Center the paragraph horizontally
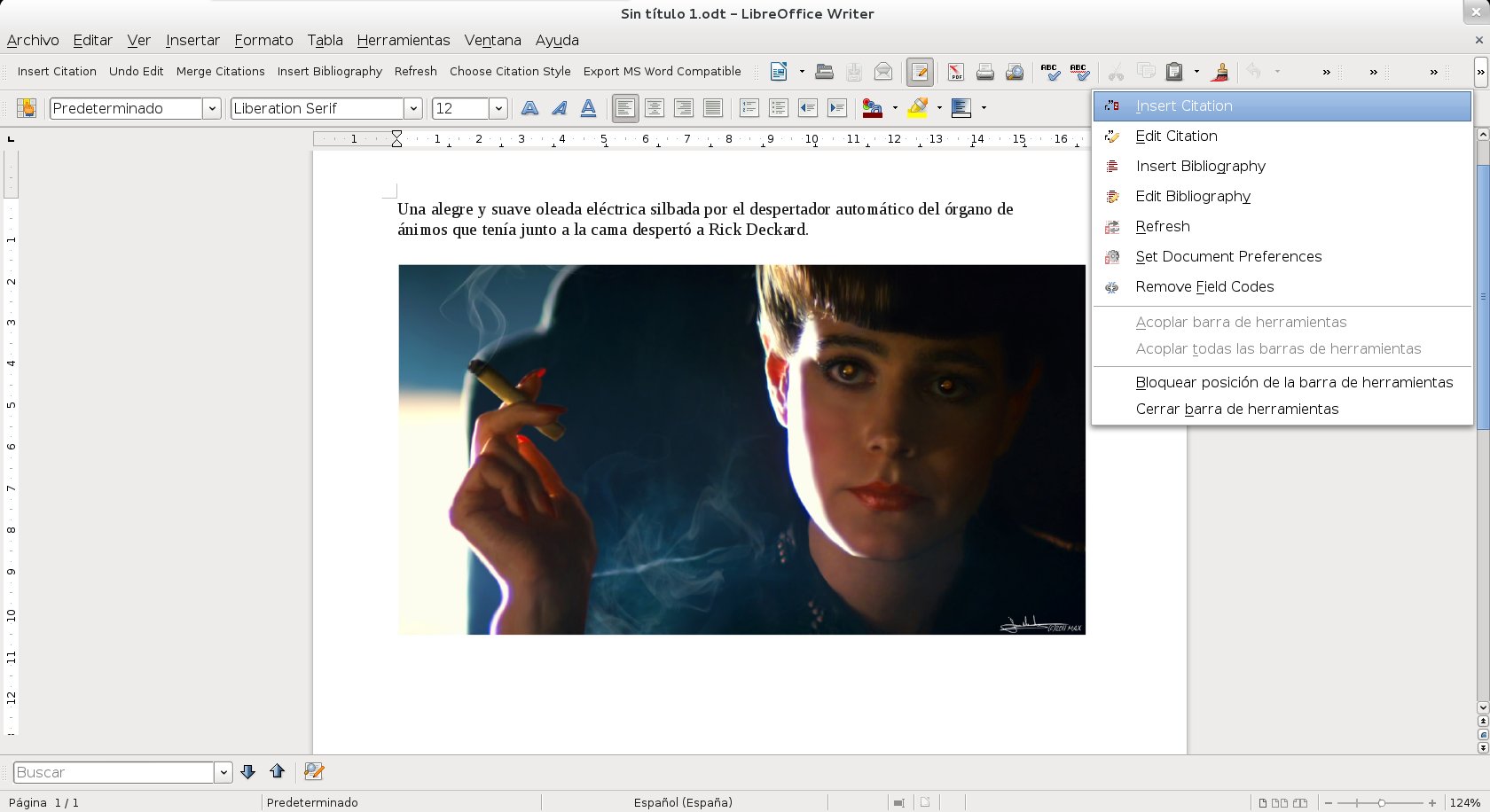Image resolution: width=1490 pixels, height=812 pixels. pos(655,108)
